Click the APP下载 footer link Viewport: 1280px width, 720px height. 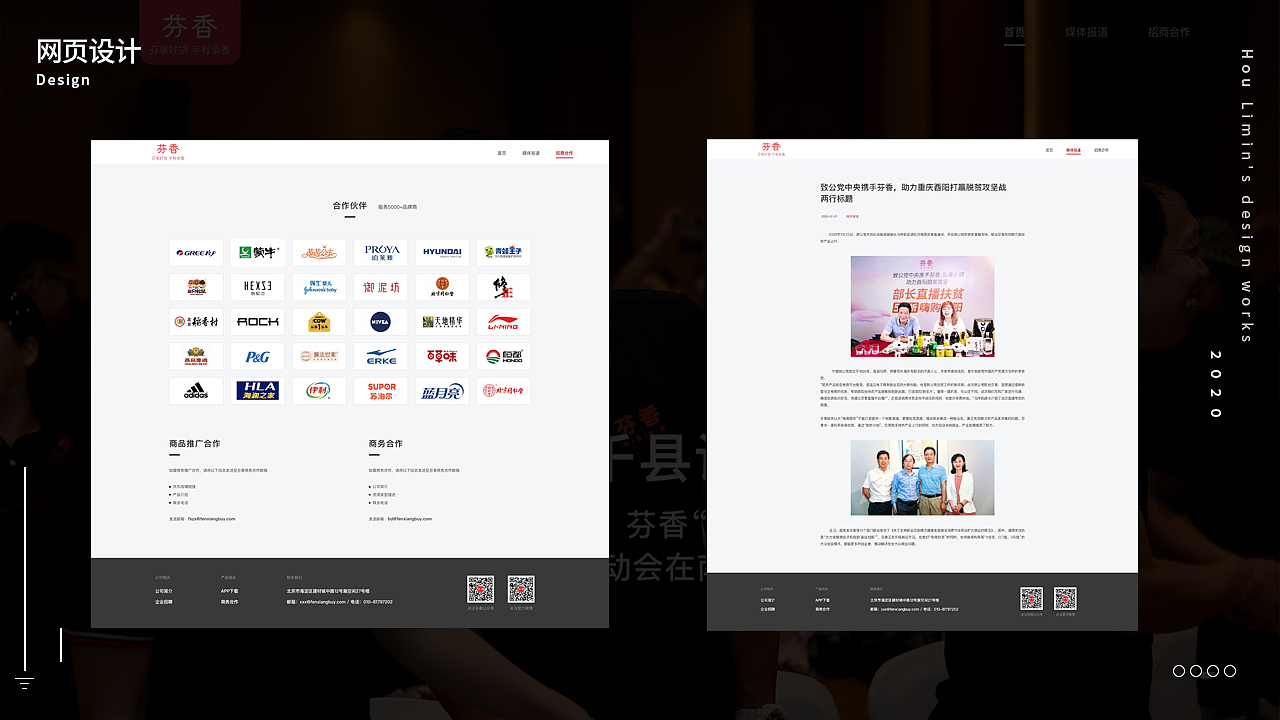[229, 591]
